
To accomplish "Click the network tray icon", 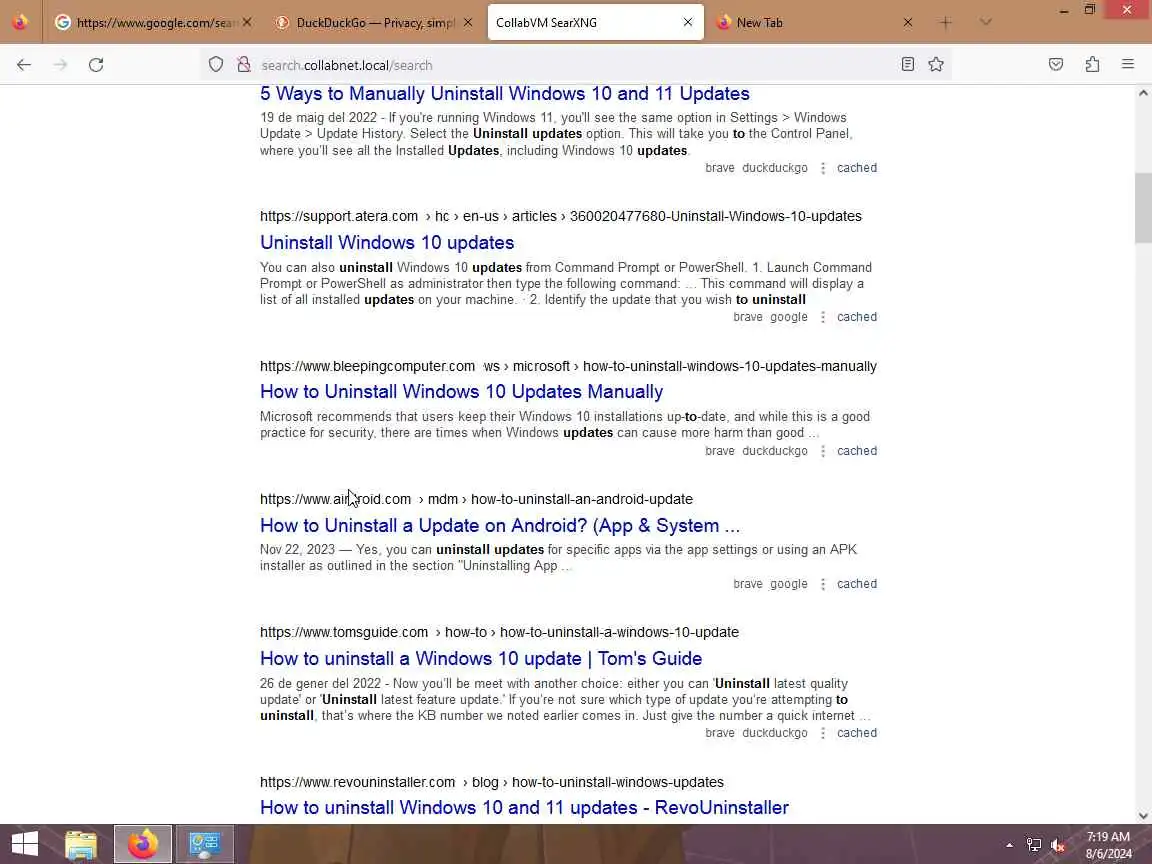I will tap(1034, 846).
